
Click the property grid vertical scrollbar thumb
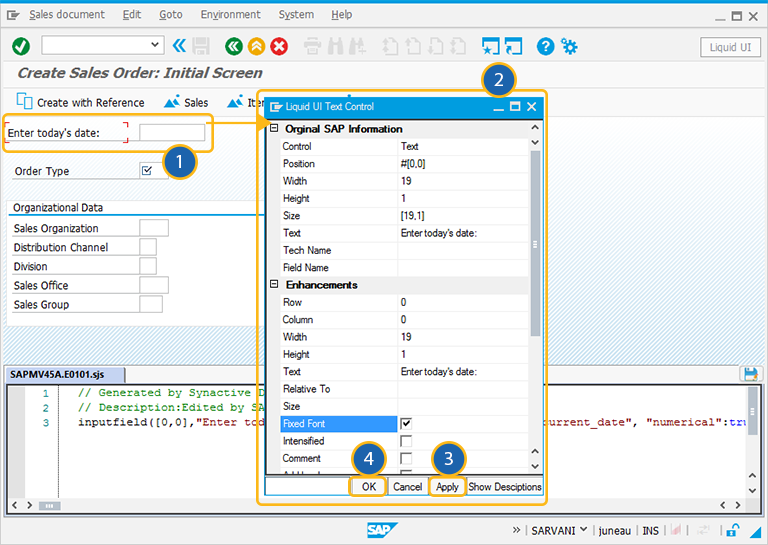[x=535, y=244]
